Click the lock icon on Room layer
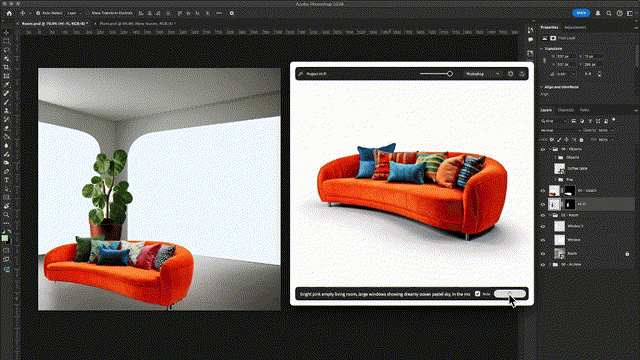This screenshot has height=360, width=640. coord(627,254)
